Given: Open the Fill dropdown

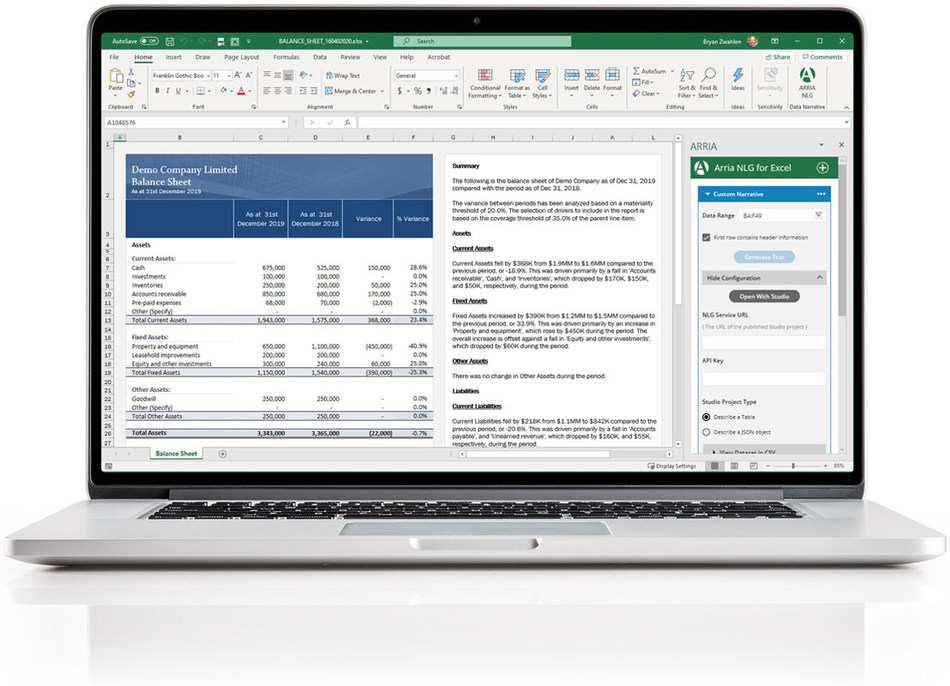Looking at the screenshot, I should coord(643,82).
